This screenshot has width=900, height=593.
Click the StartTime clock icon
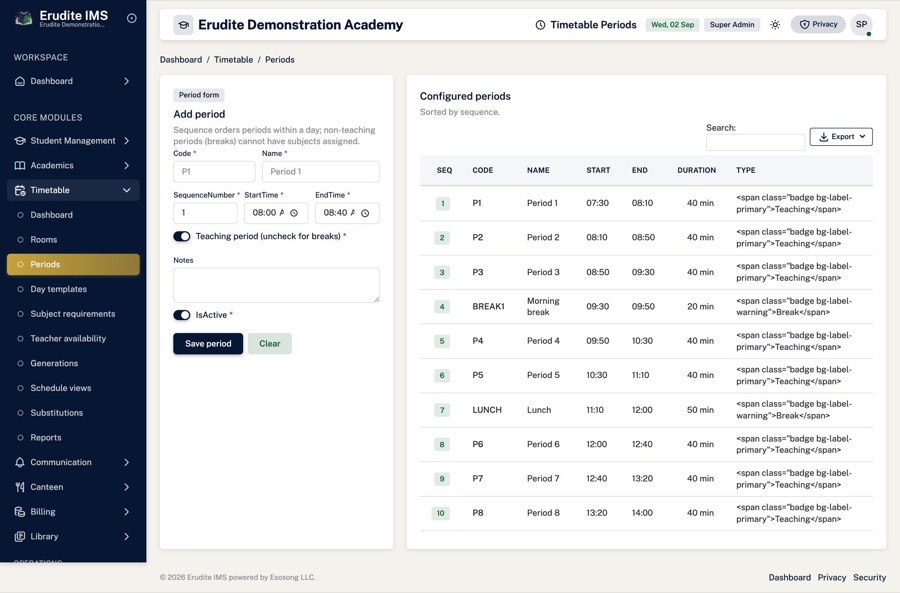pyautogui.click(x=294, y=213)
